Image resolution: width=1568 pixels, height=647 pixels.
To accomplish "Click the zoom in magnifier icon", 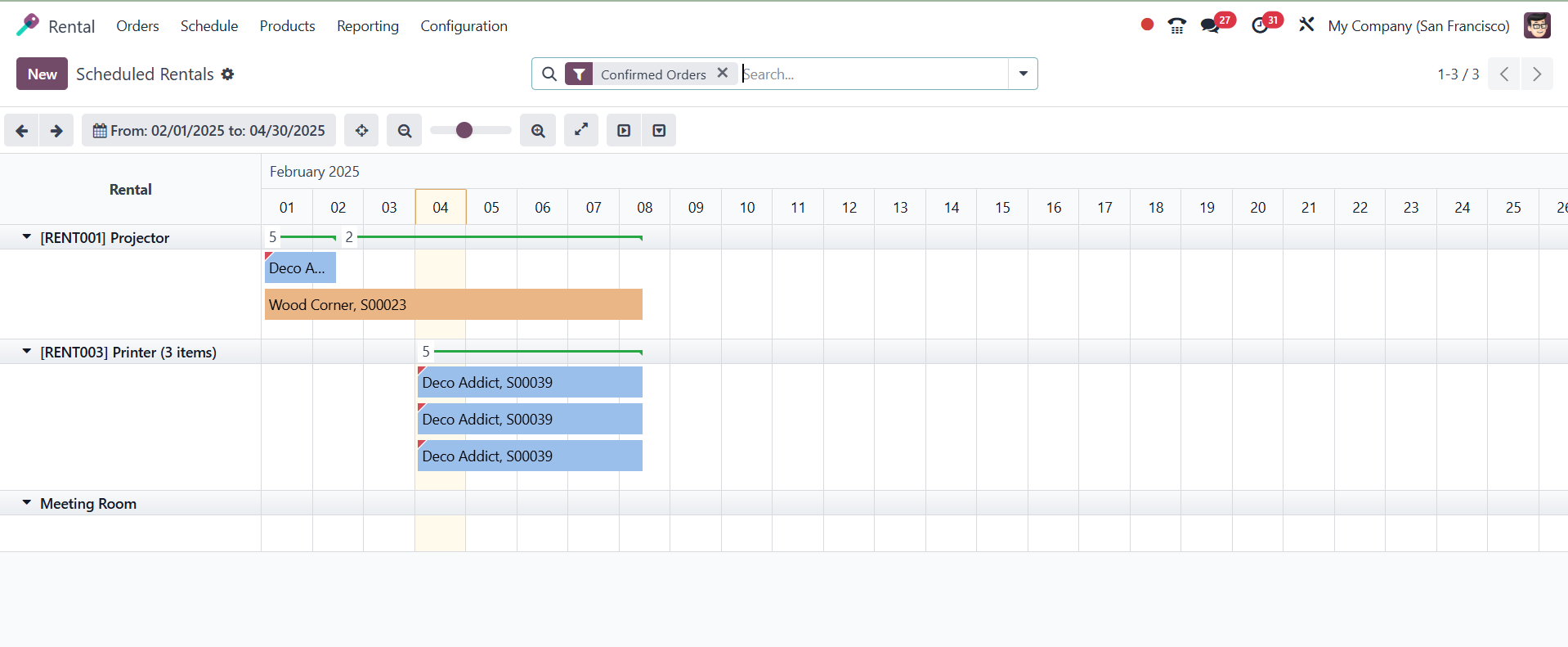I will coord(538,131).
